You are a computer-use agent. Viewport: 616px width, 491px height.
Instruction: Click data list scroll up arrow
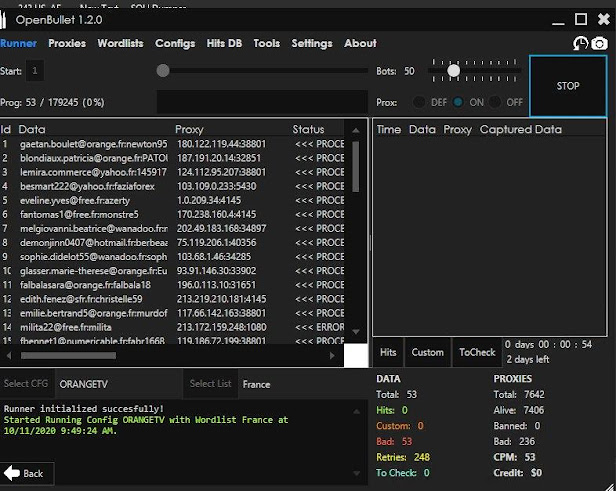(356, 130)
